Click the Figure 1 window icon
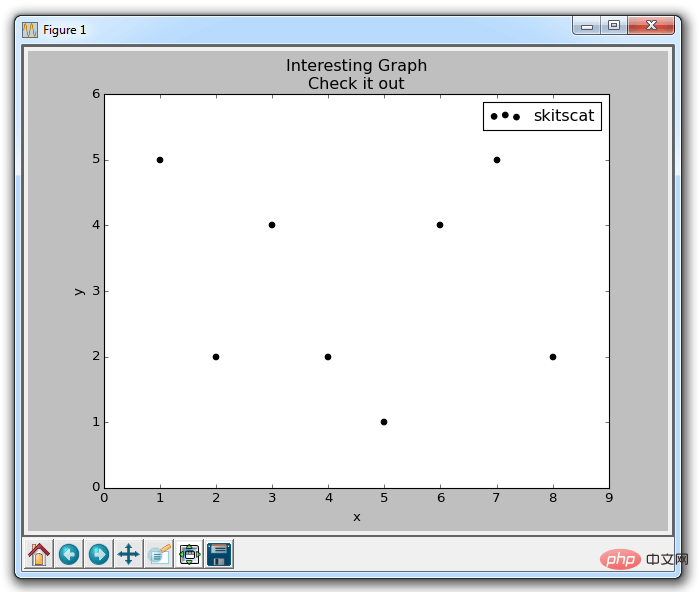 click(x=30, y=30)
